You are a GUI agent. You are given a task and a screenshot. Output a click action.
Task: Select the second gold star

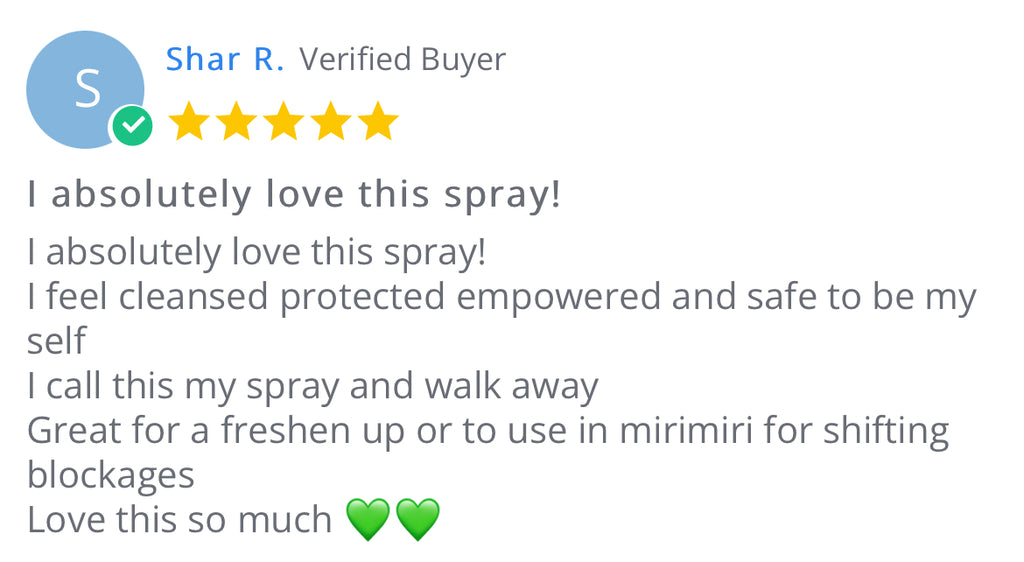point(236,121)
